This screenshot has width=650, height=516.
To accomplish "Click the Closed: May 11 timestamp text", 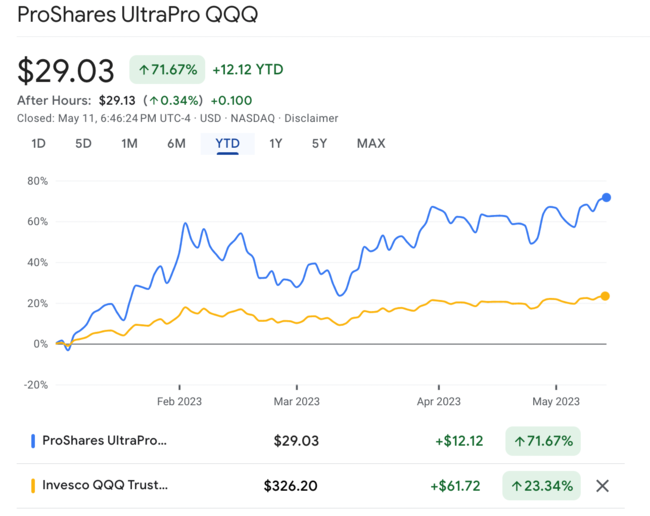I will point(104,119).
